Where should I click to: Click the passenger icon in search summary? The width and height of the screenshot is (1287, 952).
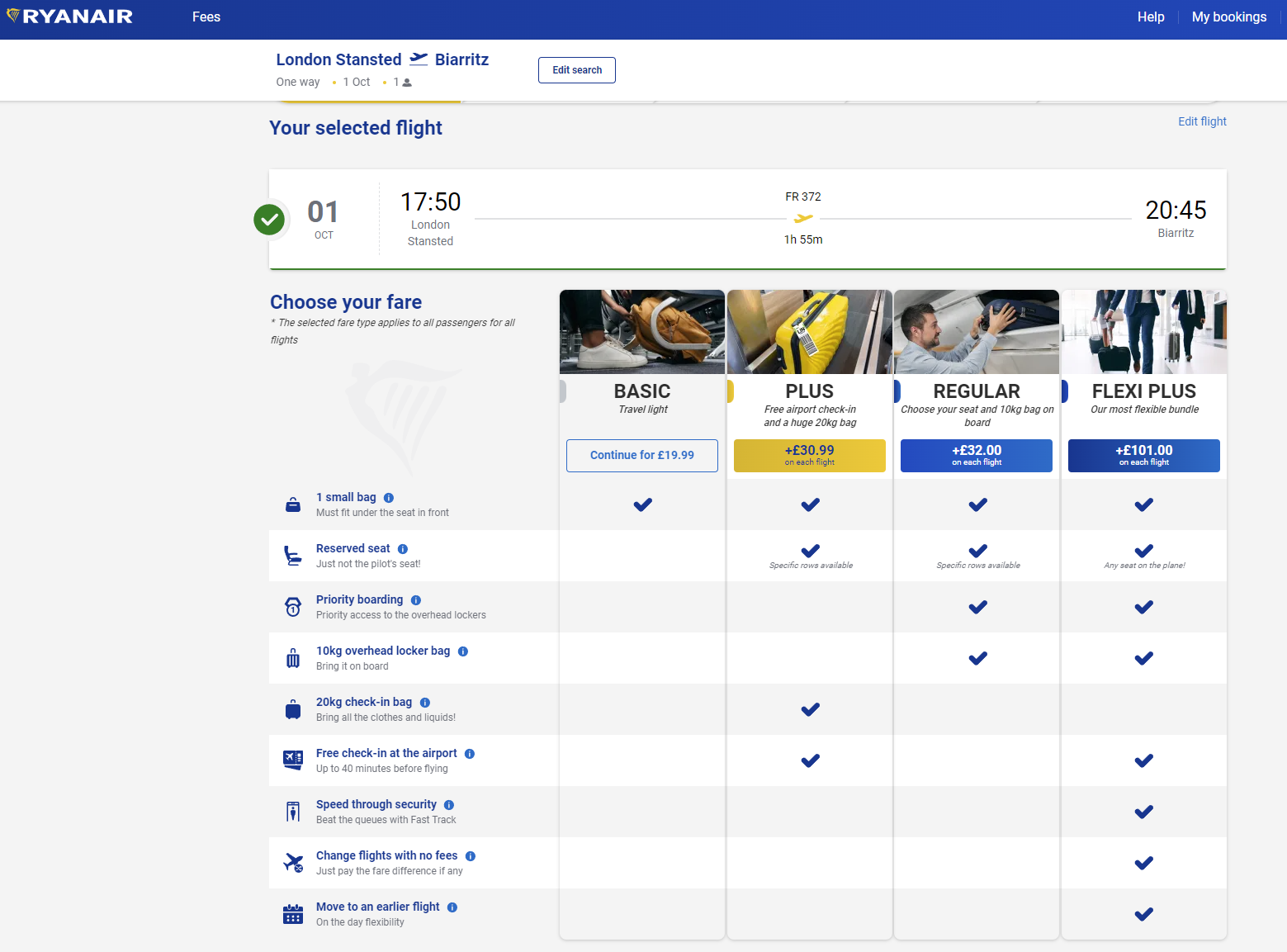pyautogui.click(x=407, y=83)
